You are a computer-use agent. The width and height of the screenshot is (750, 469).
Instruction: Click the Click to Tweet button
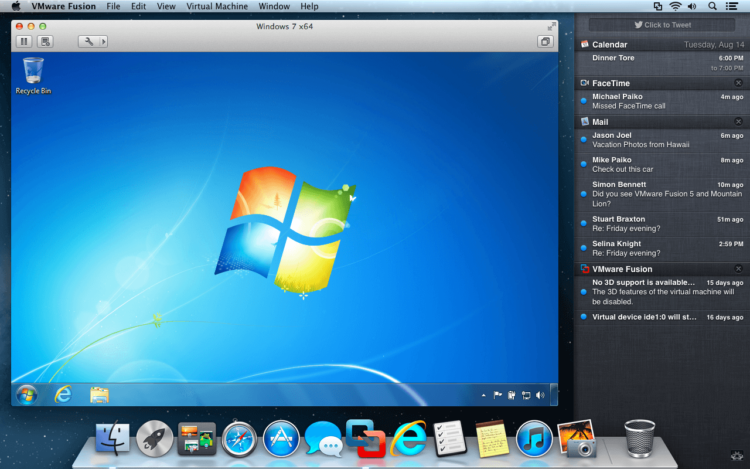662,24
